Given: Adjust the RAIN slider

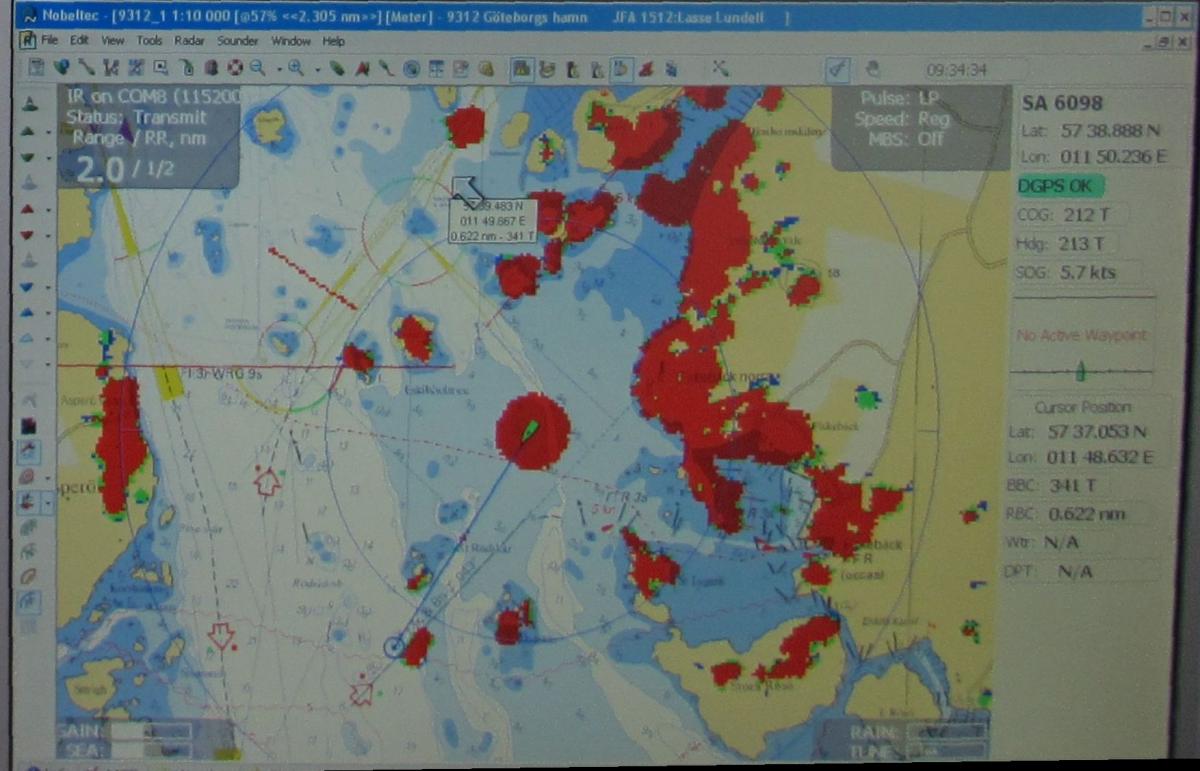Looking at the screenshot, I should coord(945,732).
